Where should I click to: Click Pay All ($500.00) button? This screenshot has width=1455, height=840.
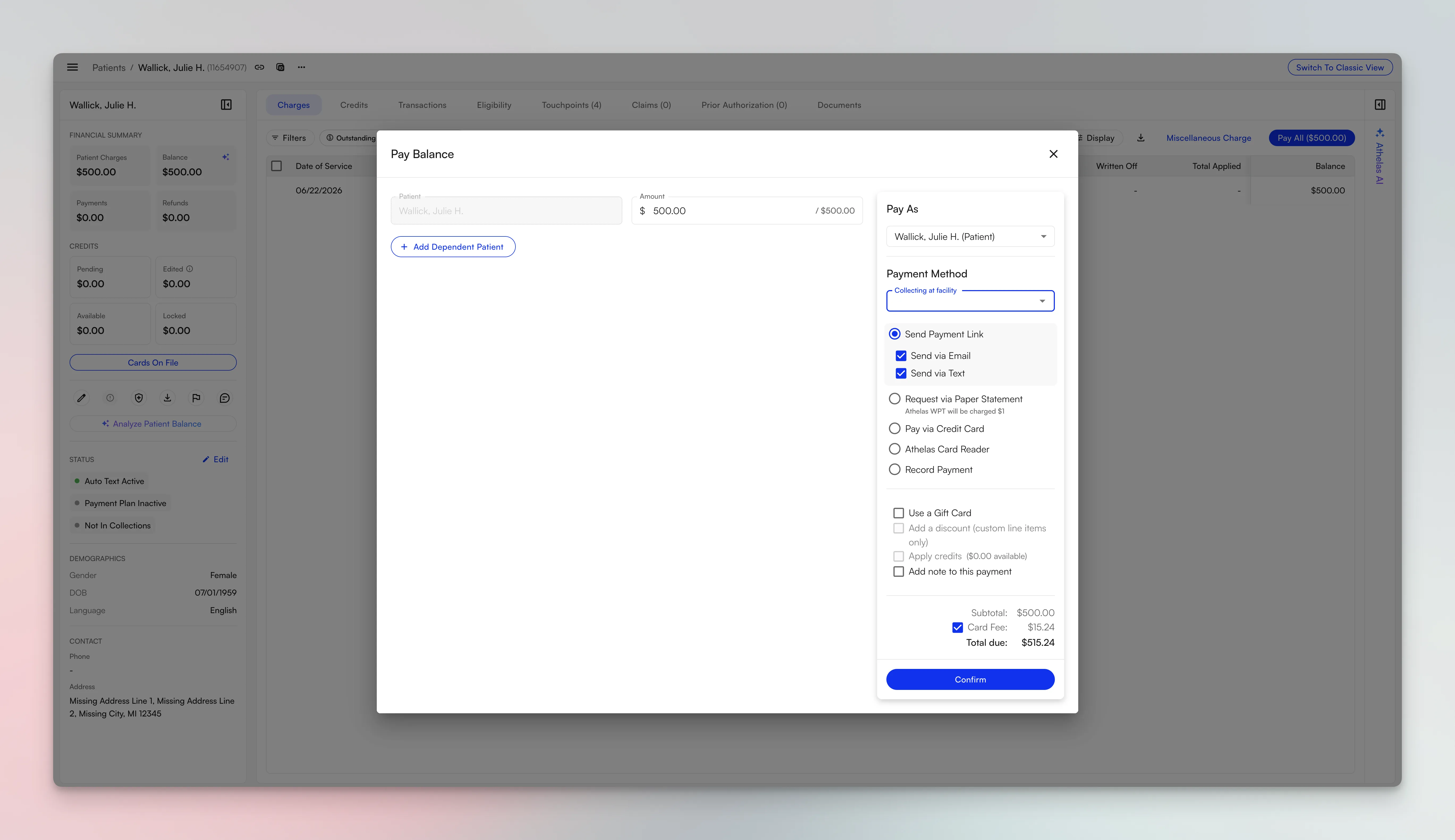pyautogui.click(x=1312, y=138)
